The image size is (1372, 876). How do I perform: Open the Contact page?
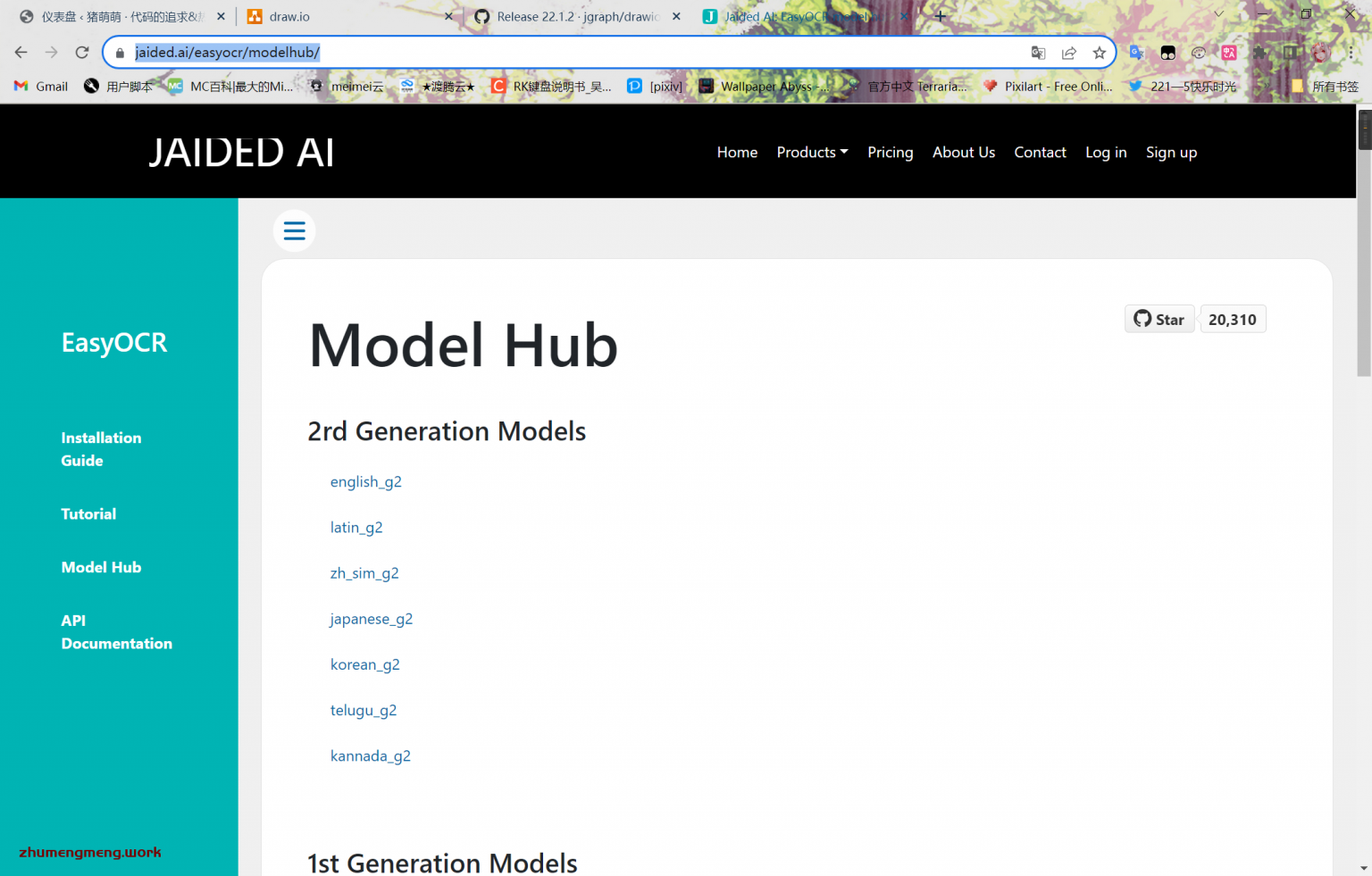[x=1040, y=153]
